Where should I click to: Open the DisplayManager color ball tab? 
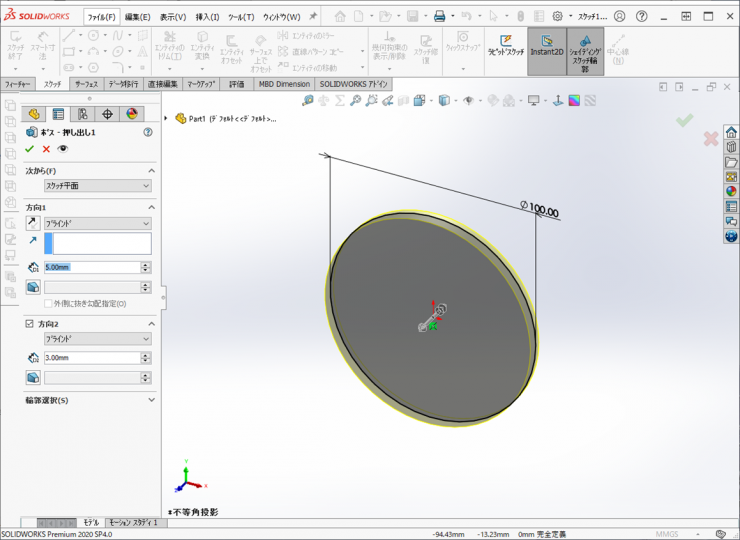click(x=131, y=114)
